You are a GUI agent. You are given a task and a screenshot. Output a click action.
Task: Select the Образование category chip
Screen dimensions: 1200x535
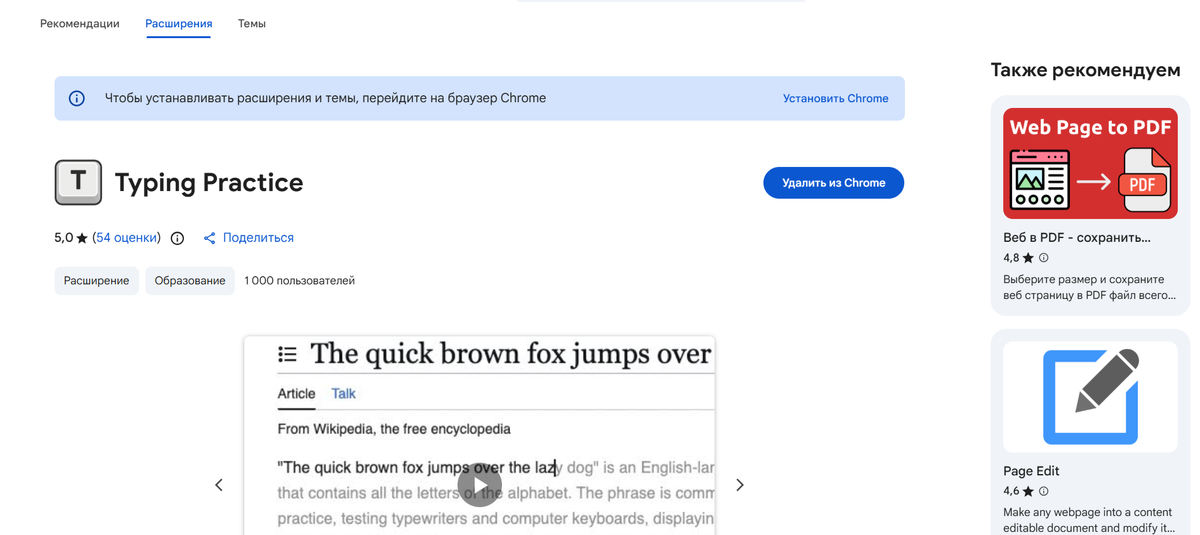[190, 281]
